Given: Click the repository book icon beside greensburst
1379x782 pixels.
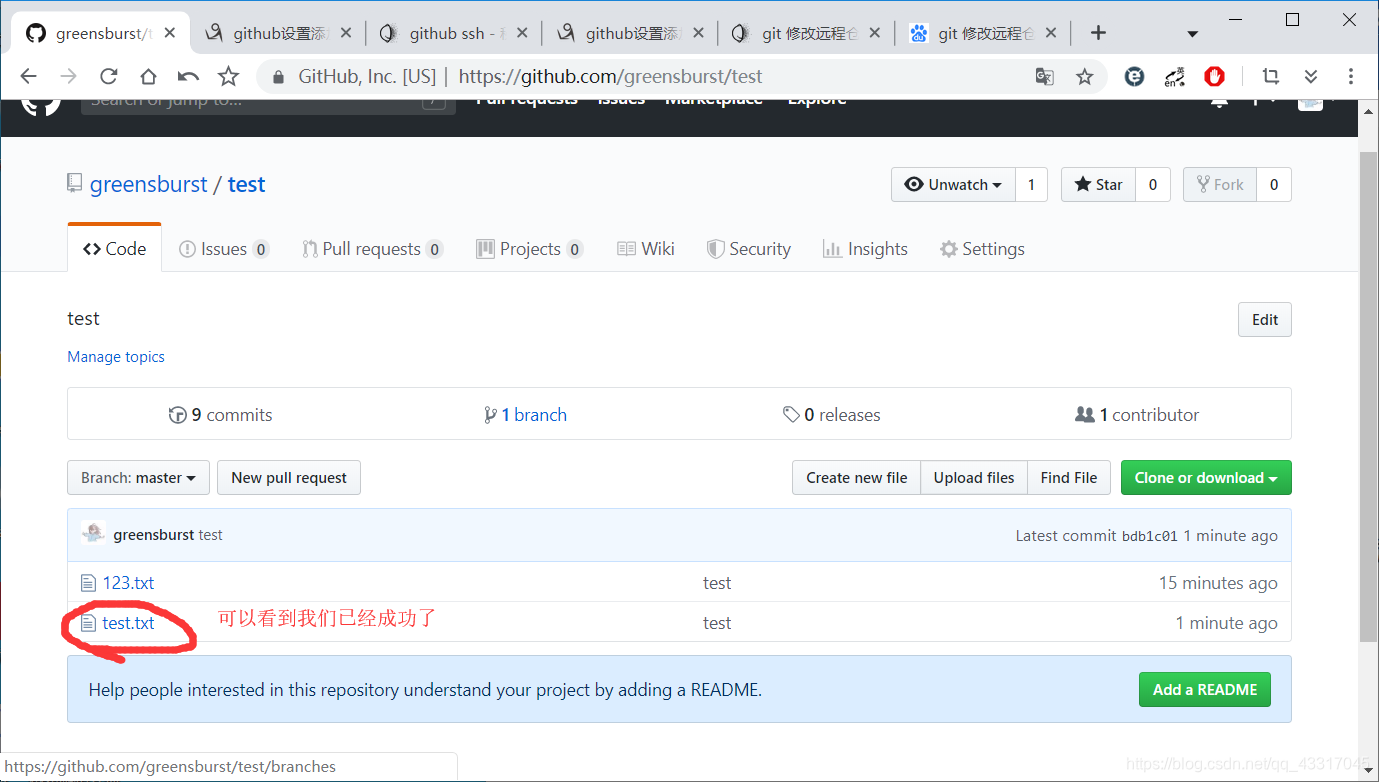Looking at the screenshot, I should (75, 183).
